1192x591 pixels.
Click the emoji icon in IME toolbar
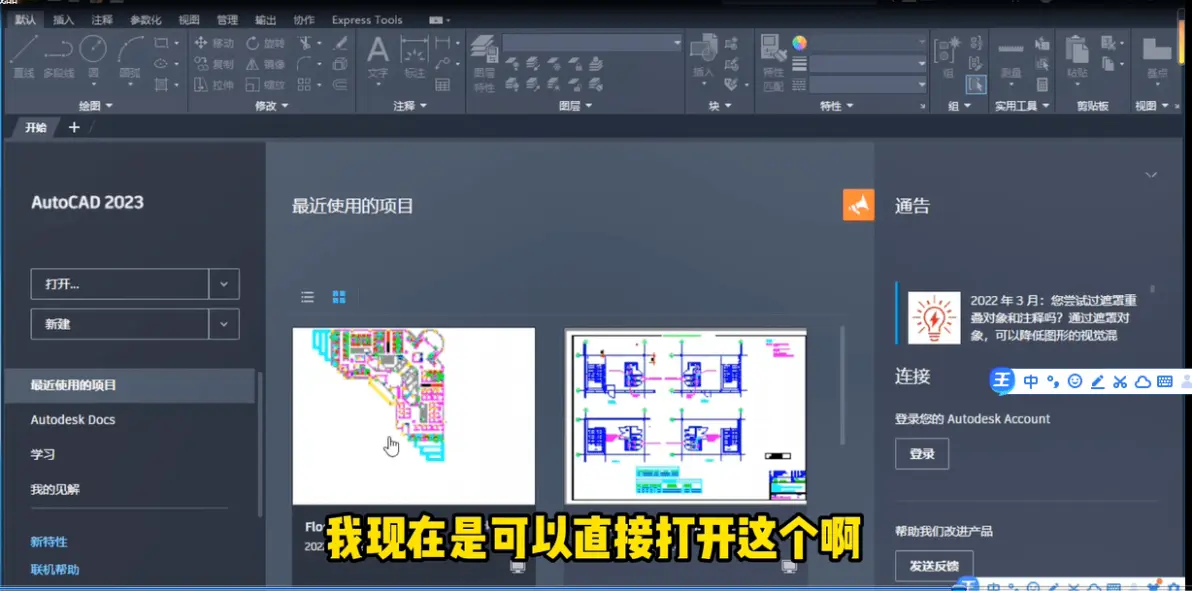[1074, 381]
